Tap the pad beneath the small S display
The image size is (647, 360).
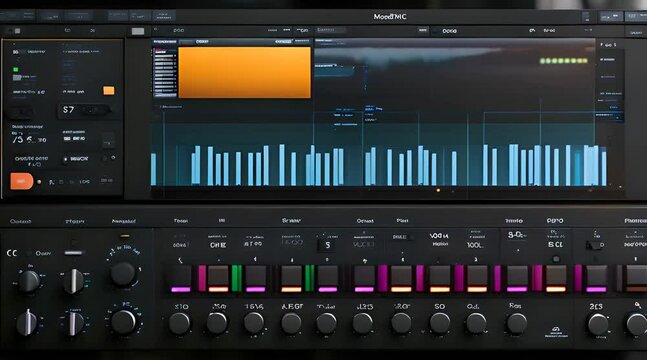pos(328,279)
